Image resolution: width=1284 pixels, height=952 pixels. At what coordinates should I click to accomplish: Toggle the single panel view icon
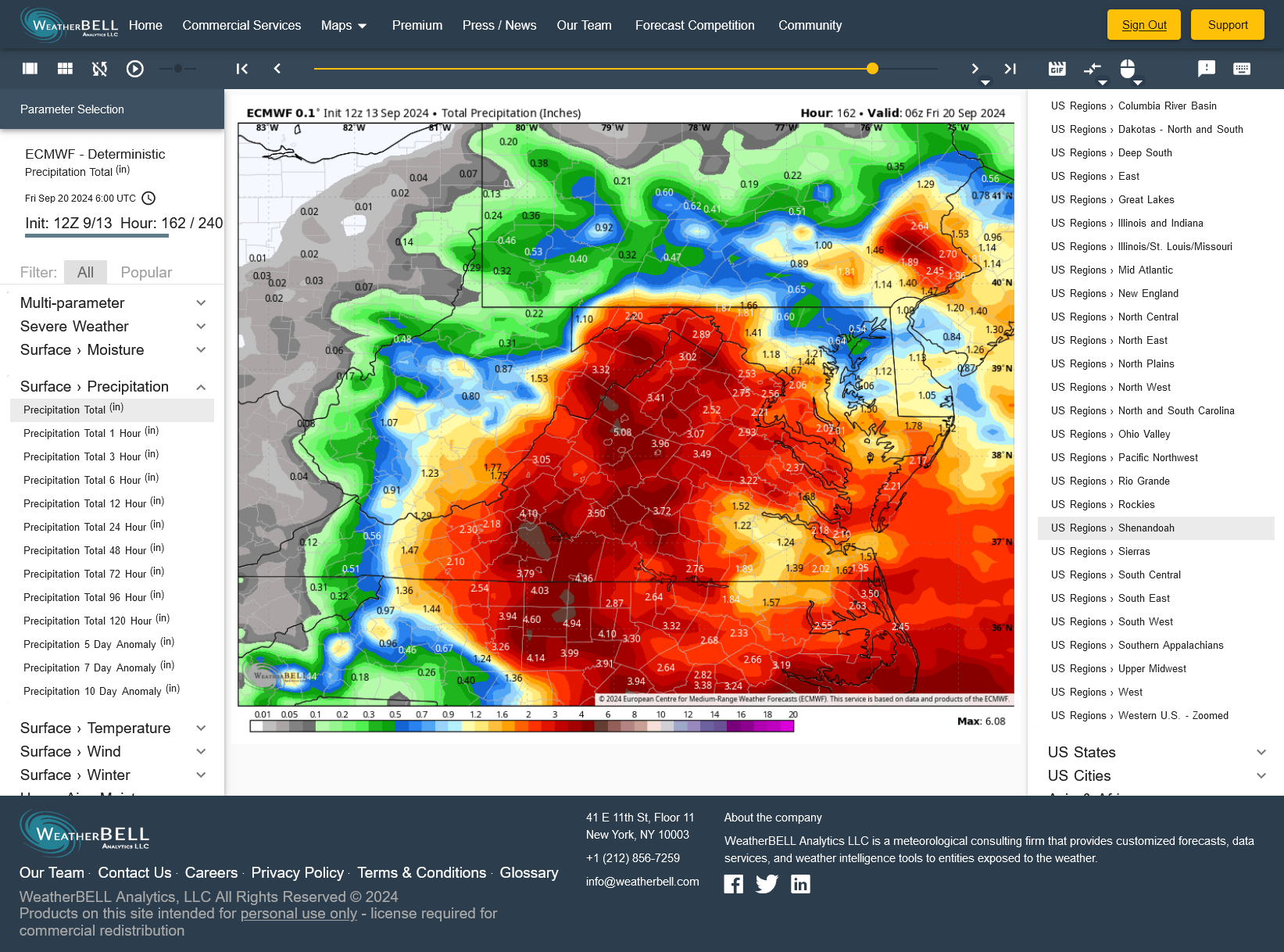pyautogui.click(x=30, y=69)
